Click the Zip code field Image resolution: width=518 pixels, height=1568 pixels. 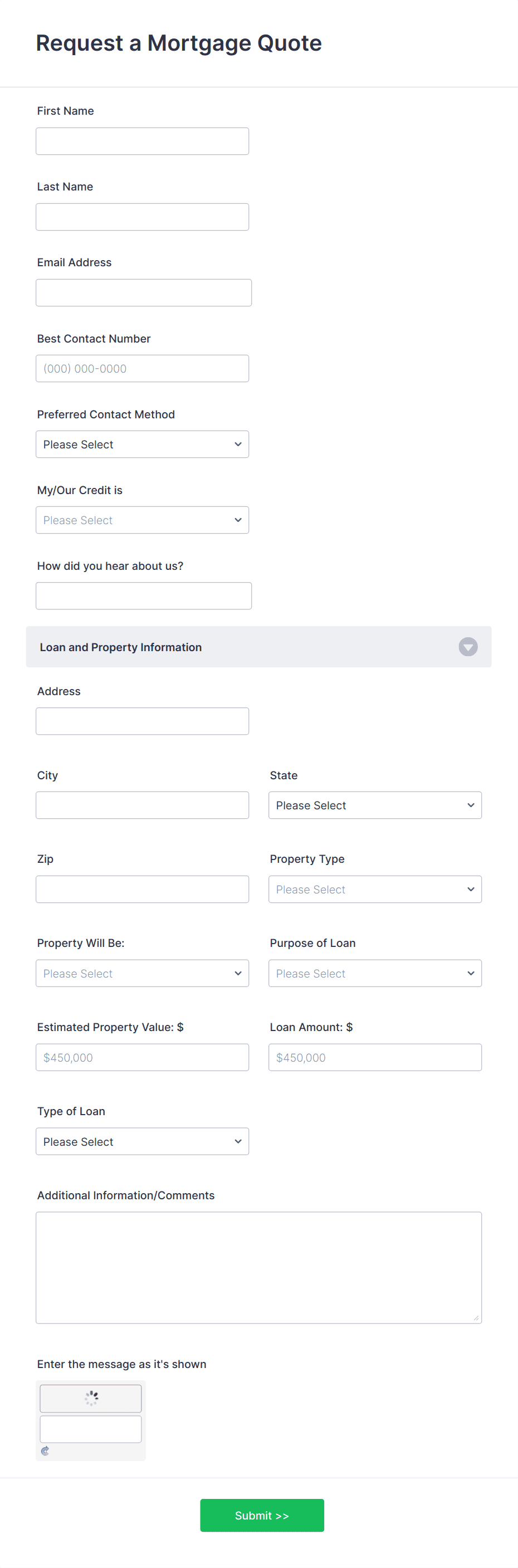pos(142,888)
